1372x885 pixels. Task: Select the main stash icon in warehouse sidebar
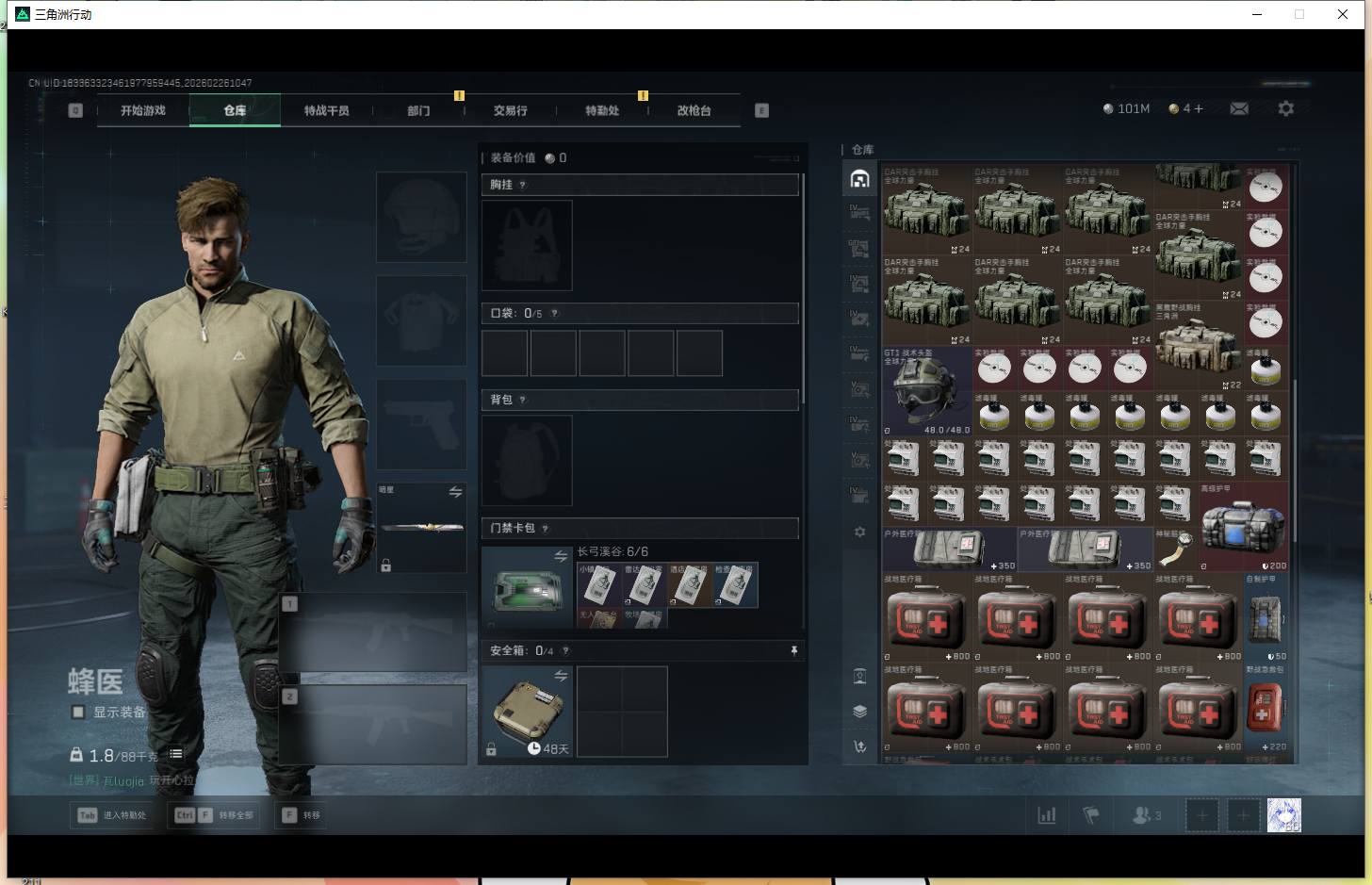pyautogui.click(x=859, y=179)
